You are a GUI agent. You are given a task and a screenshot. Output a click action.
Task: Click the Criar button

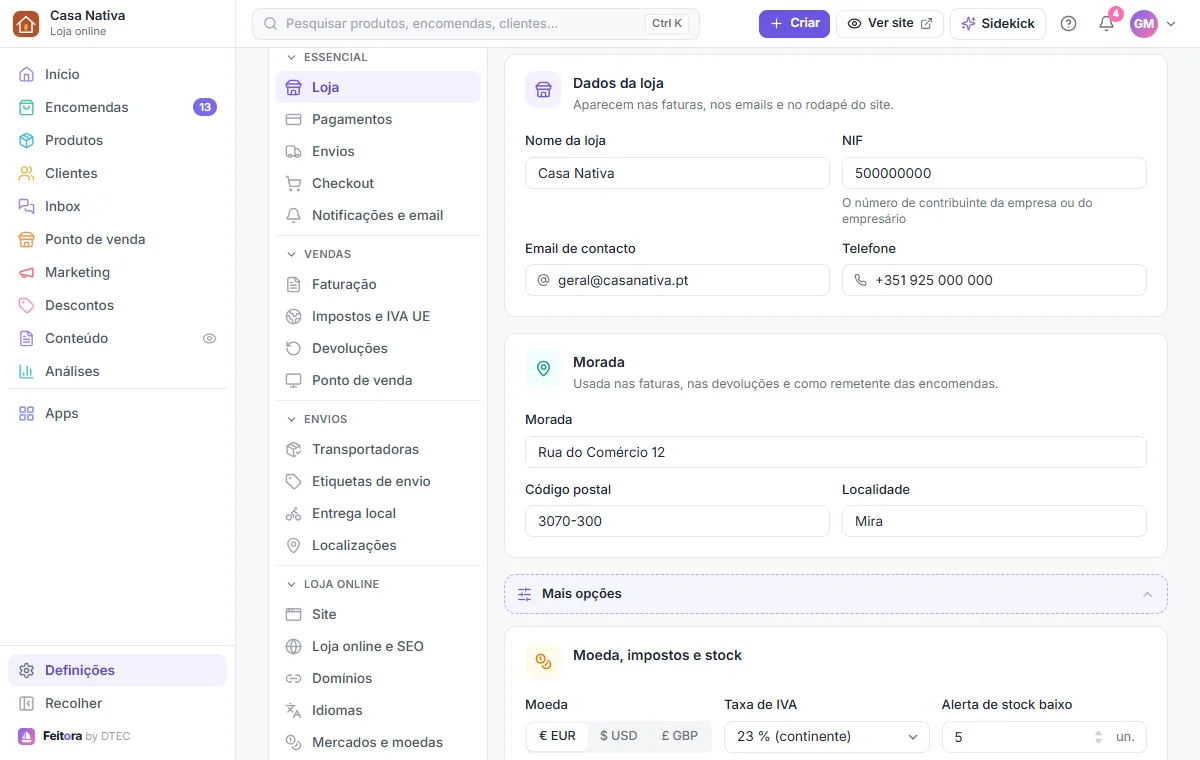tap(794, 23)
